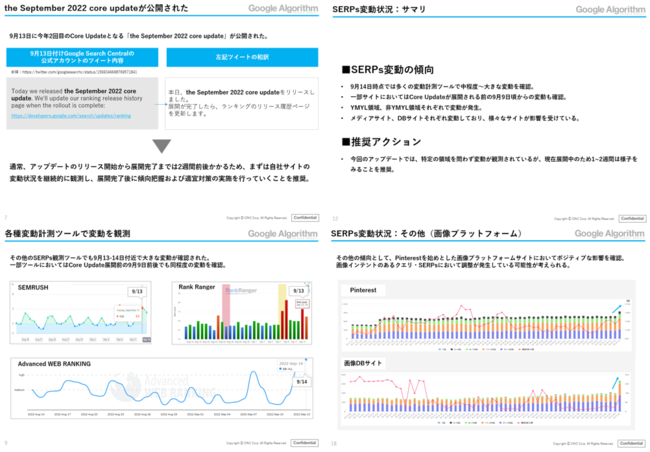This screenshot has width=650, height=452.
Task: Click the blue arrow on 画像DBサイト chart
Action: click(x=615, y=383)
